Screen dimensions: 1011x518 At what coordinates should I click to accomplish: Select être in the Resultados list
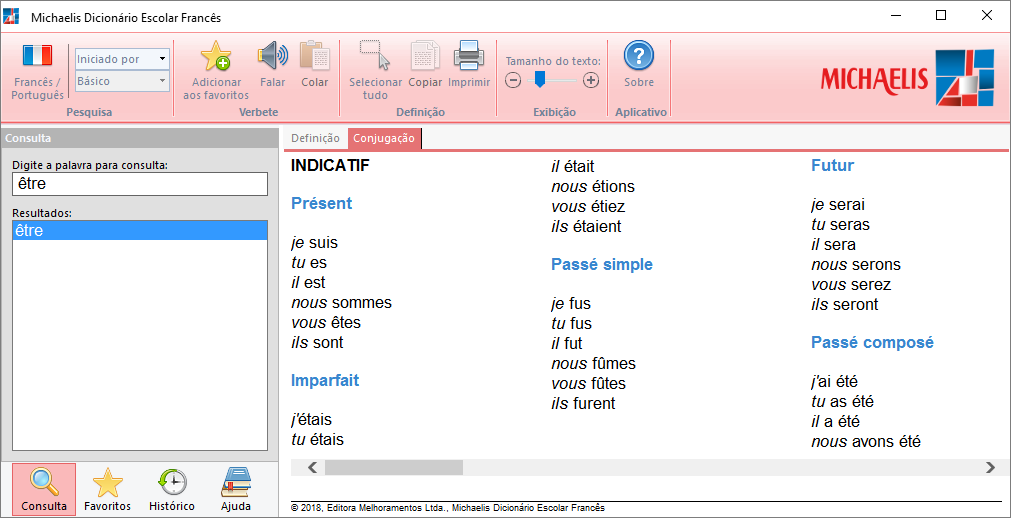(140, 230)
